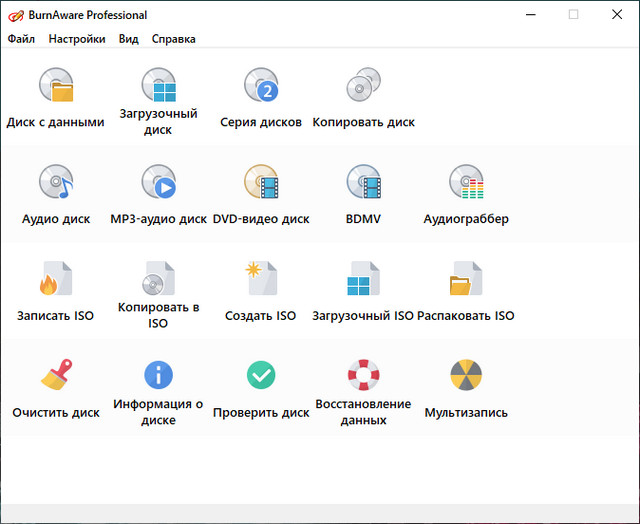
Task: Launch Проверить диск checkmark tool
Action: pyautogui.click(x=261, y=377)
